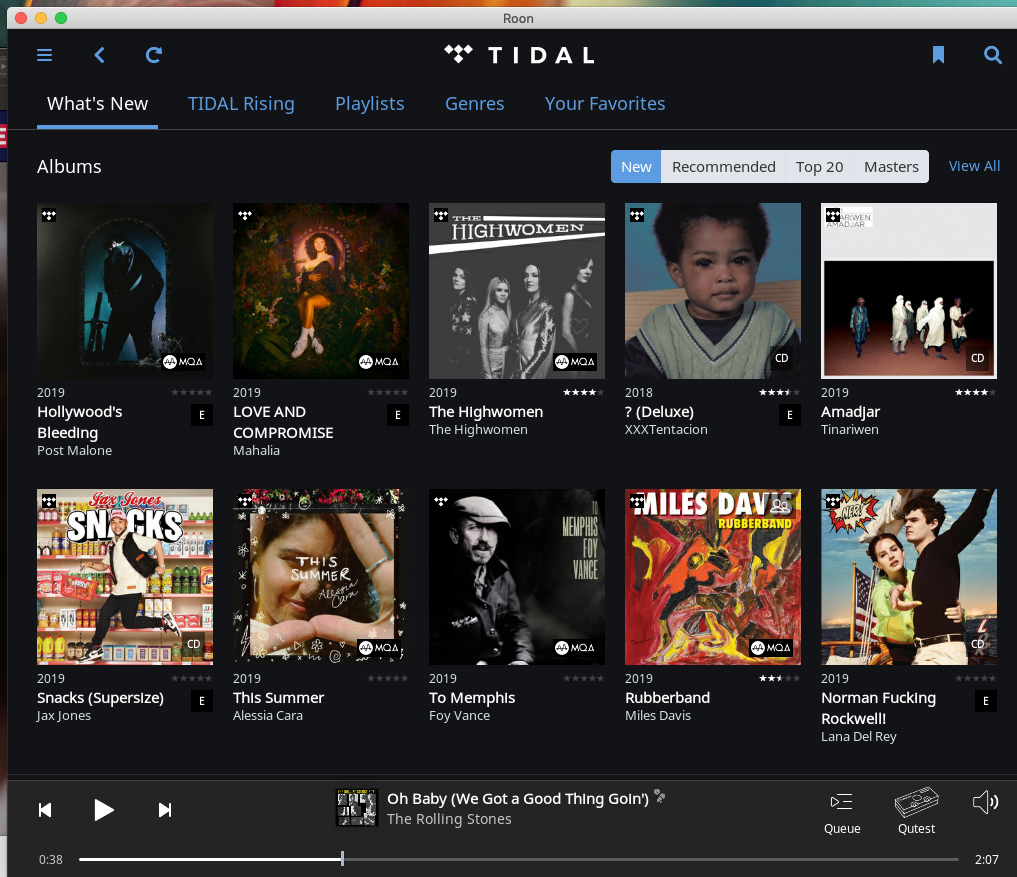Open The Rolling Stones artist in footer
Screen dimensions: 1017x877
pos(449,819)
